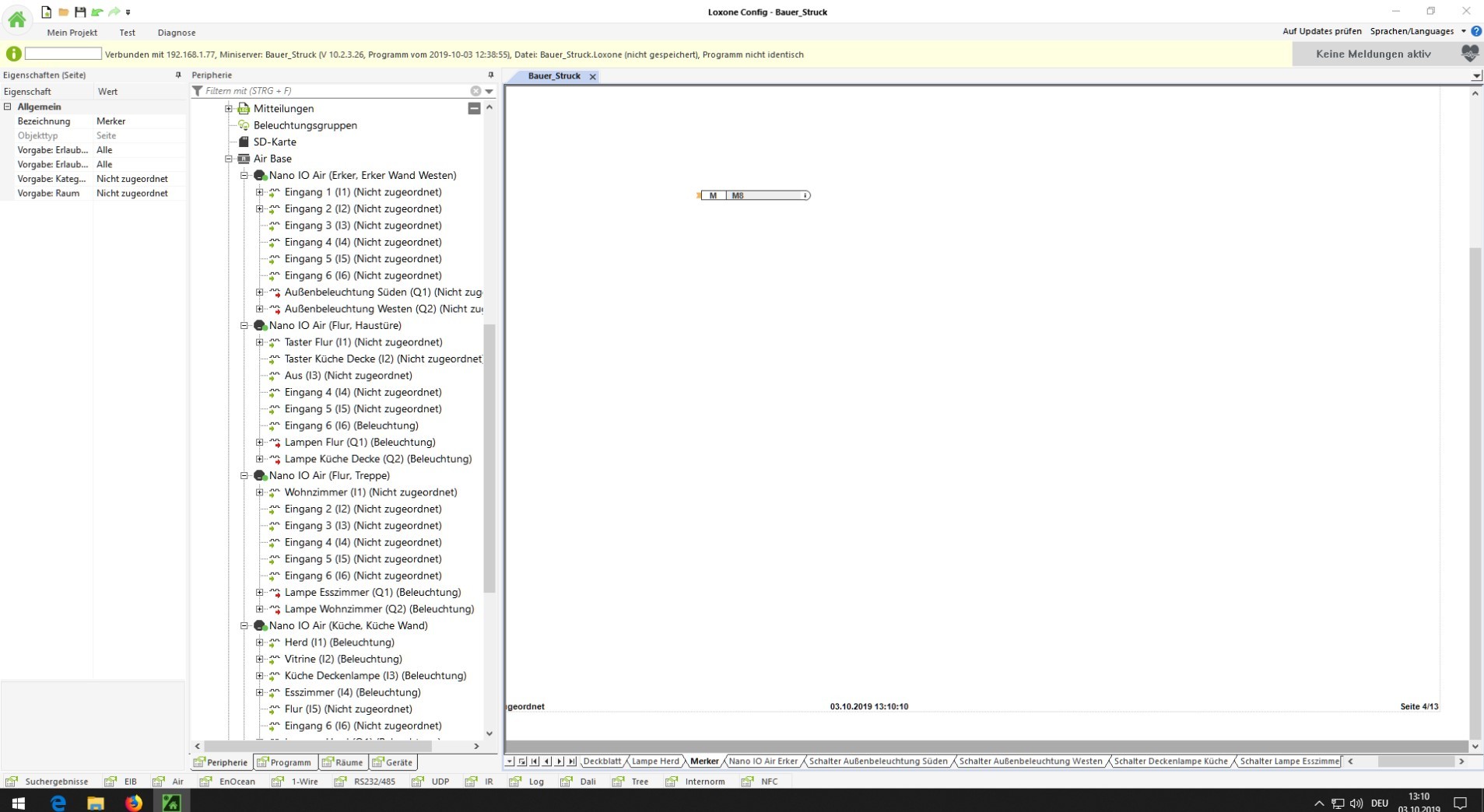The height and width of the screenshot is (812, 1484).
Task: Create a new project document
Action: point(47,12)
